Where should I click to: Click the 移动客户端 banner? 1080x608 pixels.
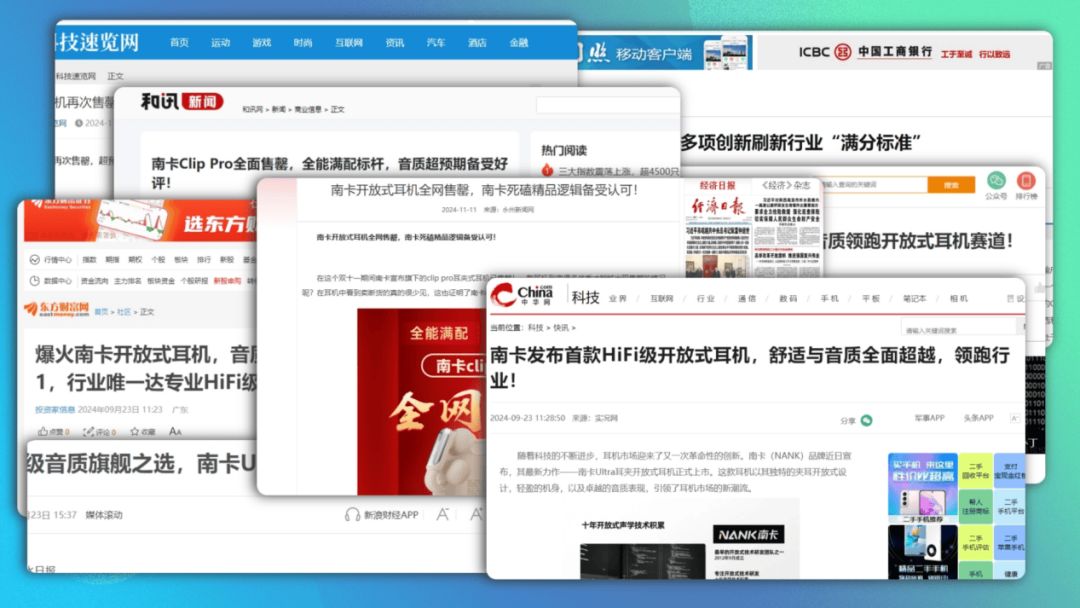tap(665, 53)
